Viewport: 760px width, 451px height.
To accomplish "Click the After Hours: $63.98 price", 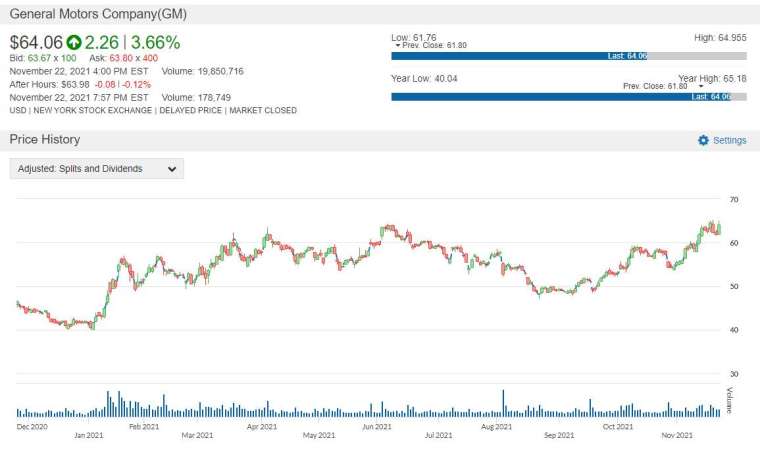I will point(49,84).
